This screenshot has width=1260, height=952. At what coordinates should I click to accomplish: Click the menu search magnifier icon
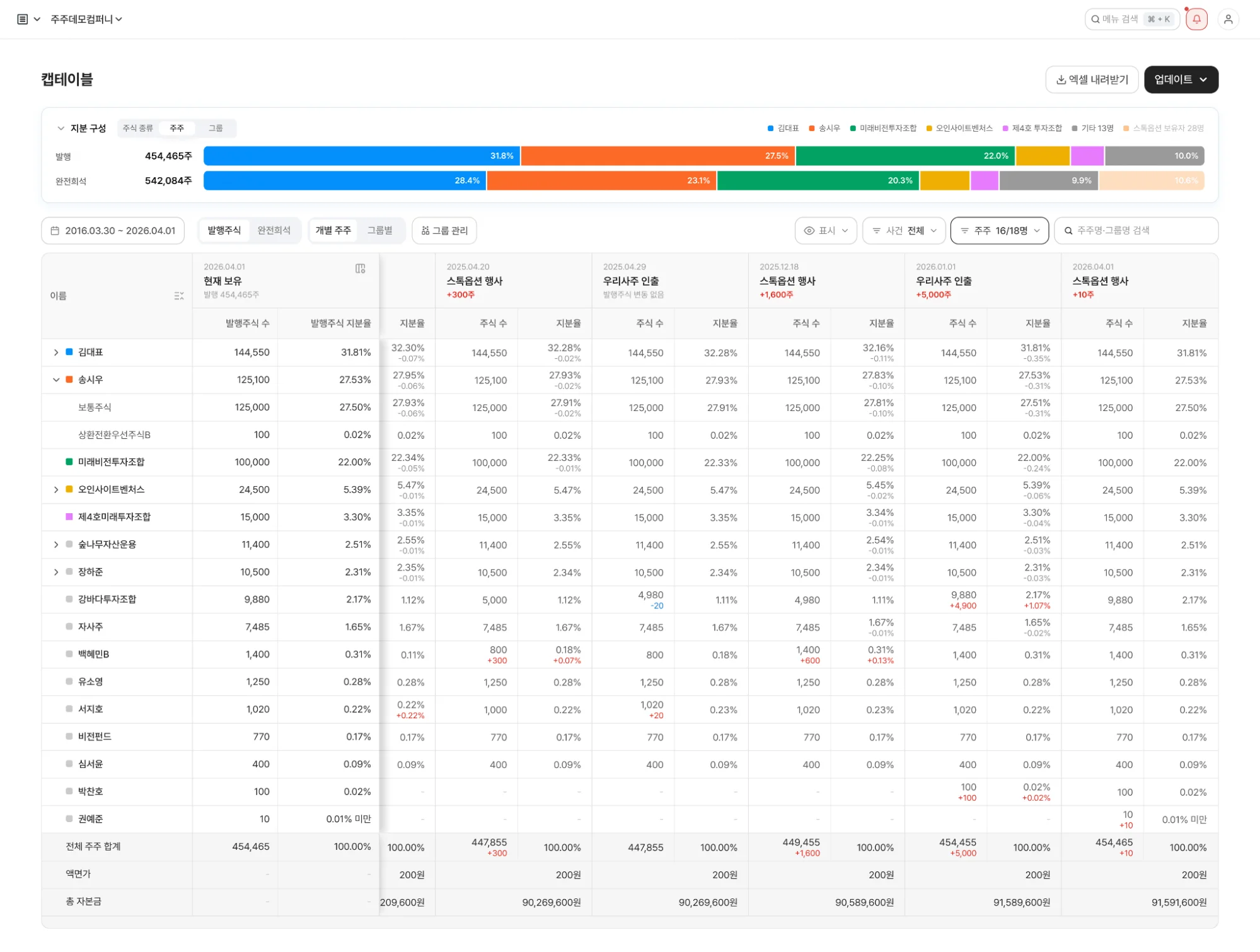(x=1095, y=20)
